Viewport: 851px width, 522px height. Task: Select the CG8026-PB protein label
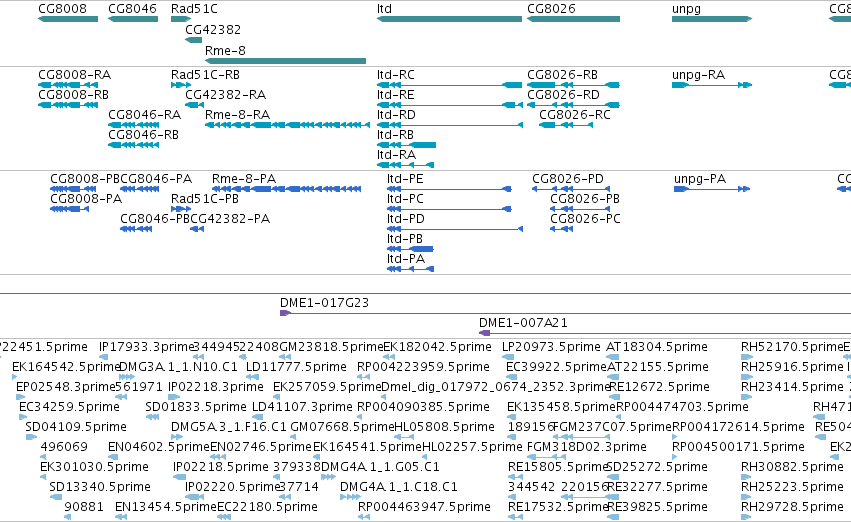(585, 199)
